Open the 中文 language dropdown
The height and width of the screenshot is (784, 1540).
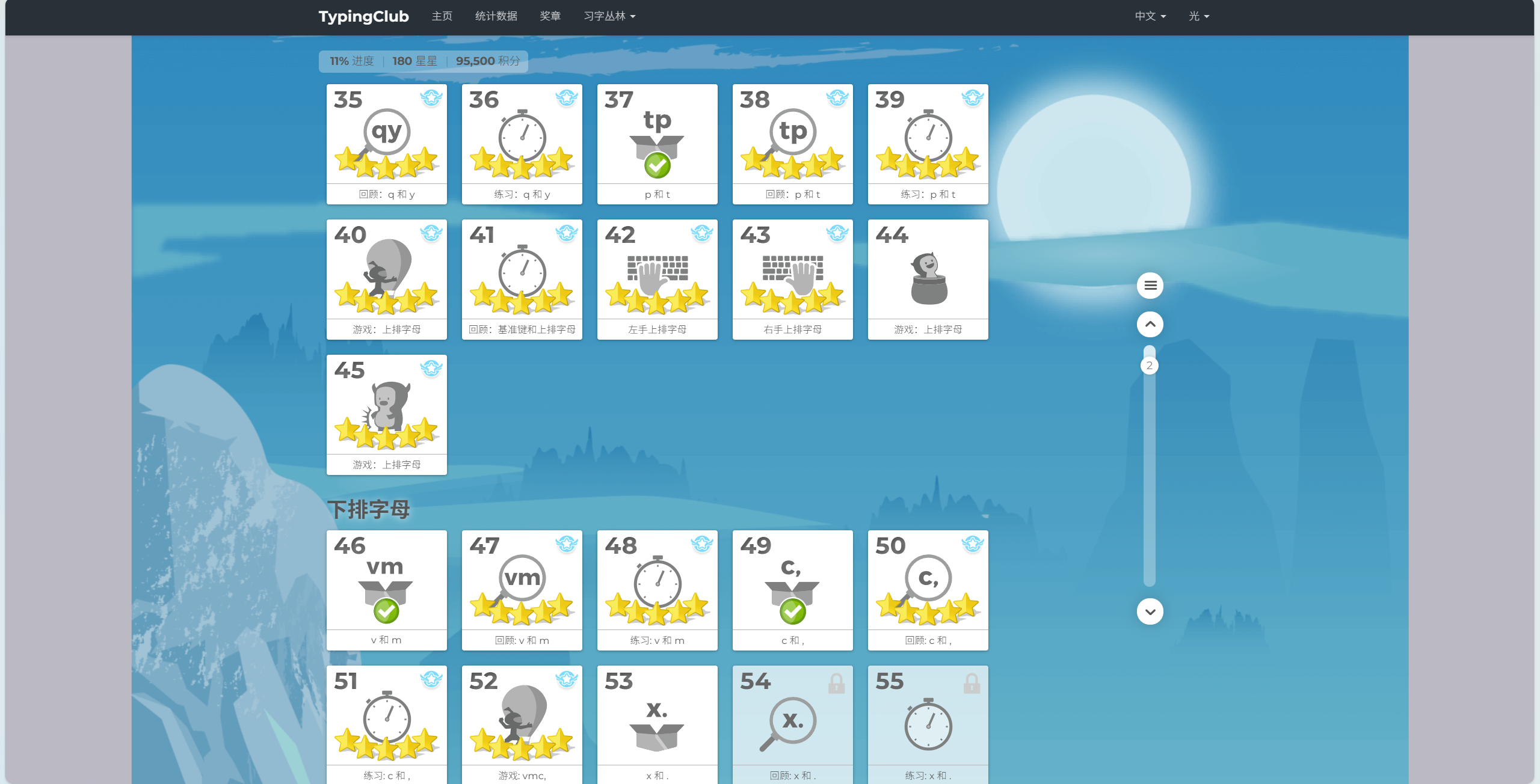(1150, 16)
